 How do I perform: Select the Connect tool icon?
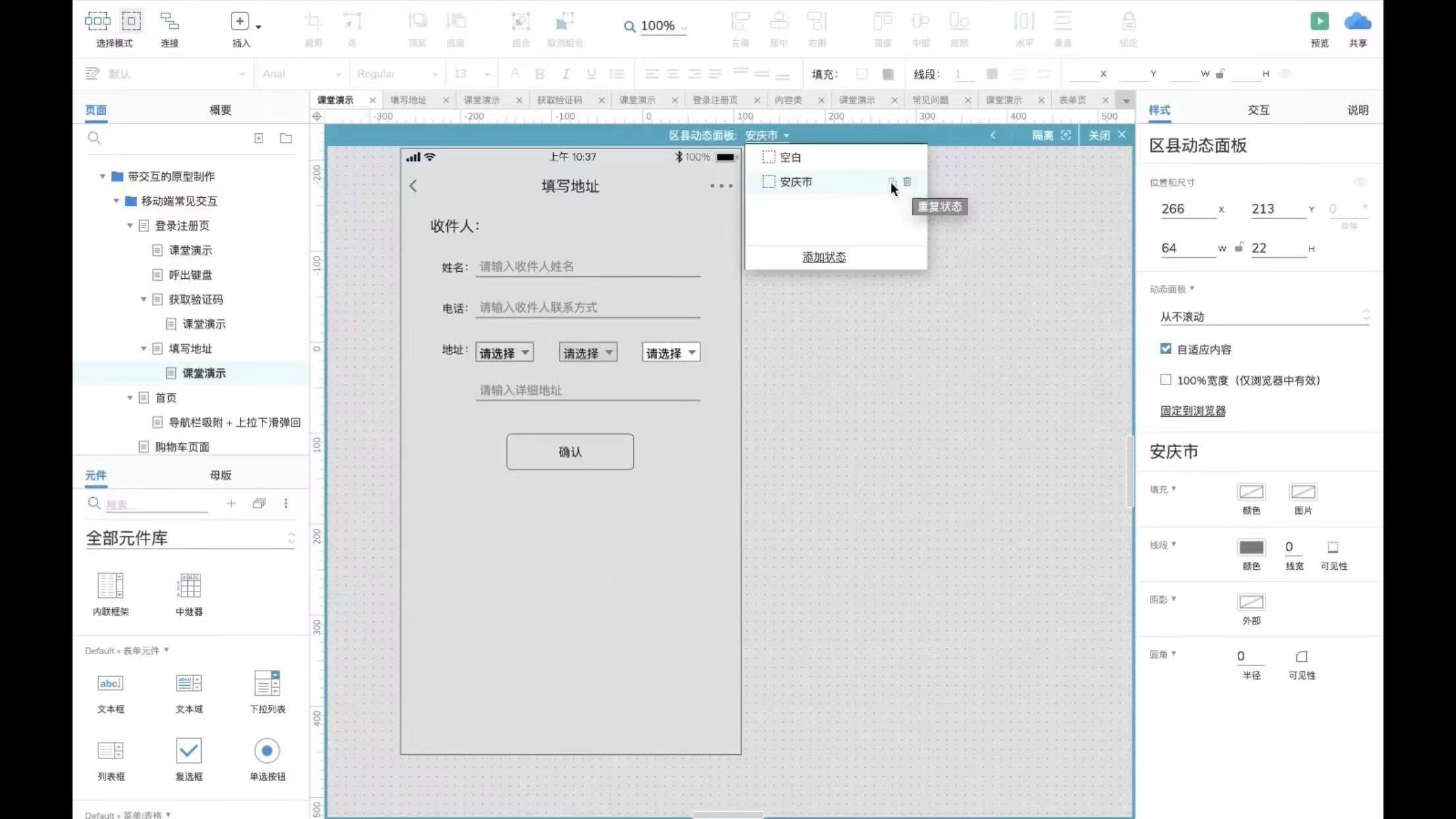[169, 22]
